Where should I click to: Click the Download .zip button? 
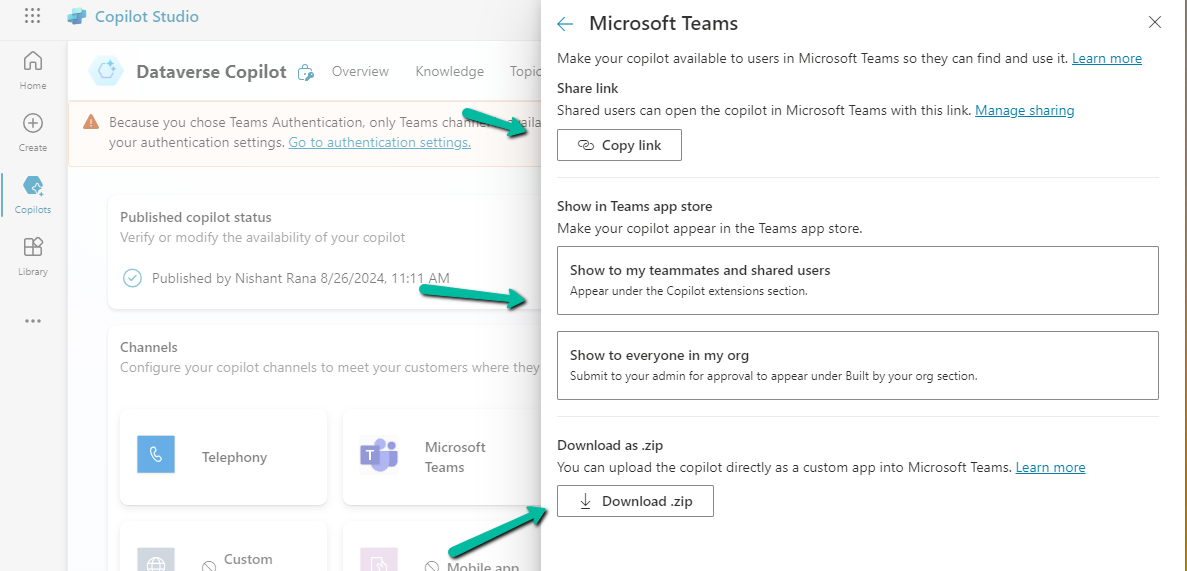635,501
